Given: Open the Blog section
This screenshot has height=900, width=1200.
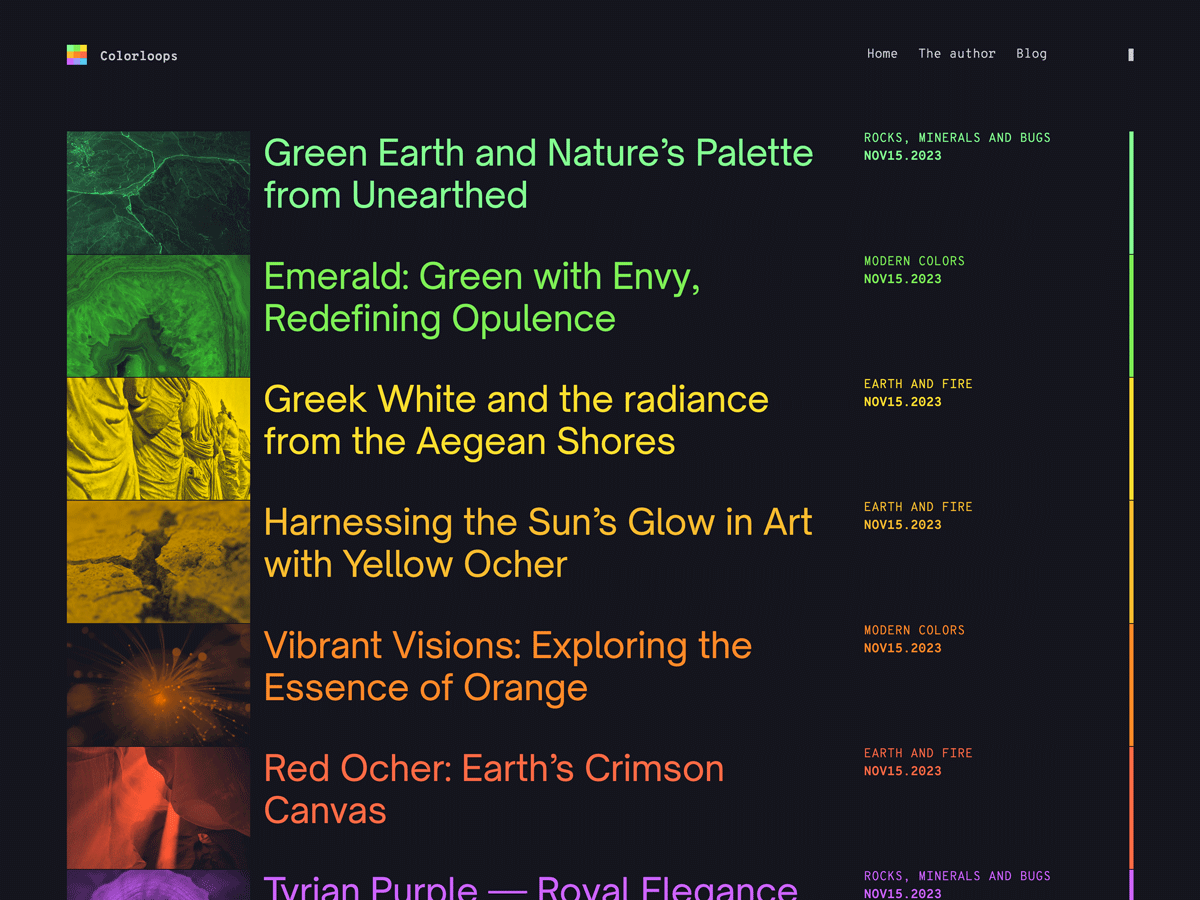Looking at the screenshot, I should (1031, 54).
